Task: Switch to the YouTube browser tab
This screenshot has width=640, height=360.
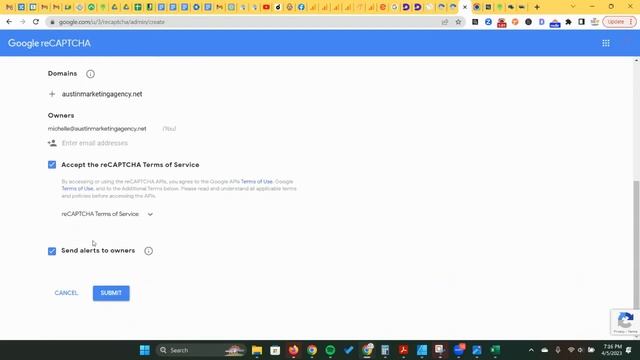Action: tap(266, 7)
